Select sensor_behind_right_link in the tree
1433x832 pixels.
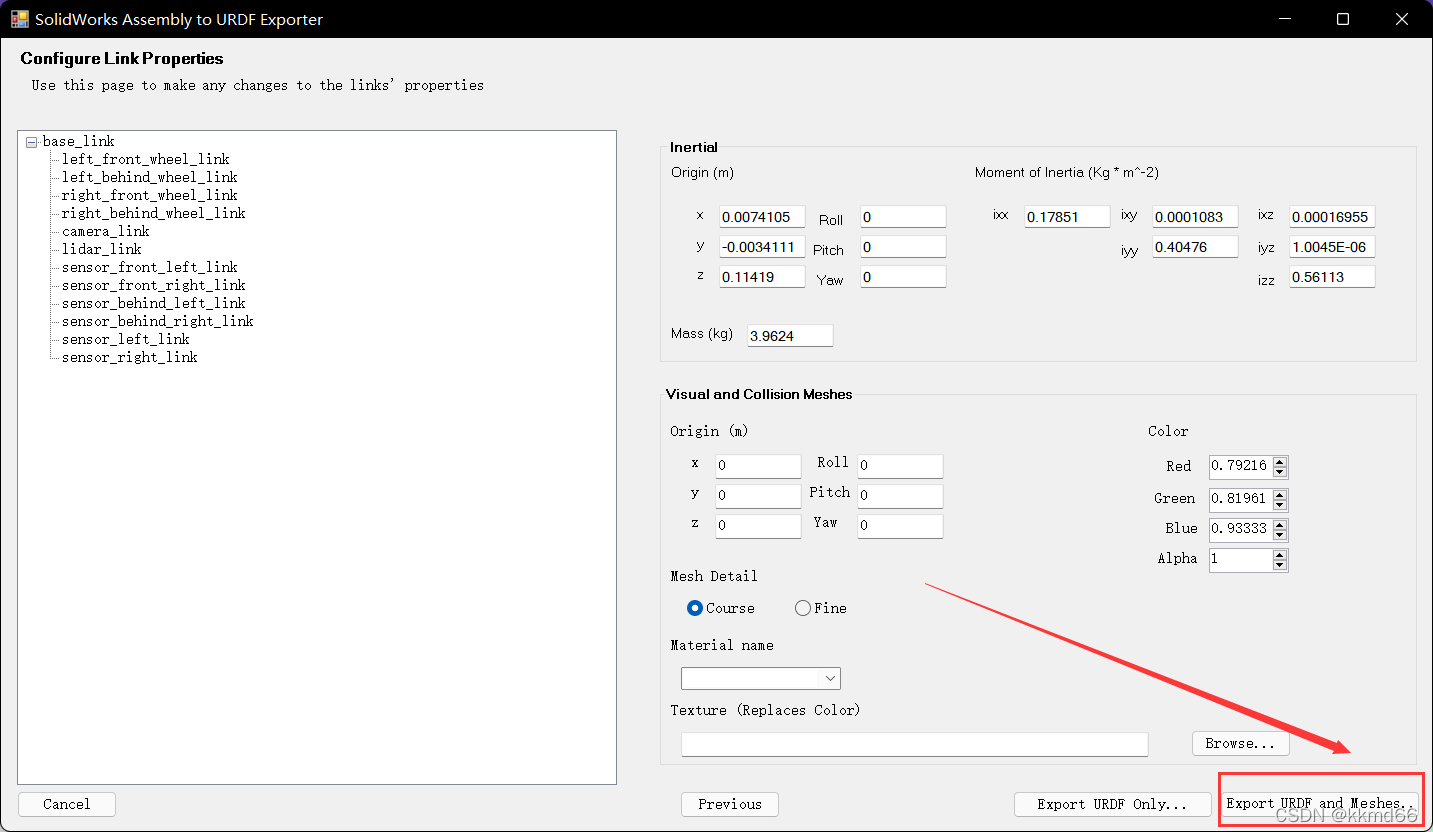pos(158,321)
